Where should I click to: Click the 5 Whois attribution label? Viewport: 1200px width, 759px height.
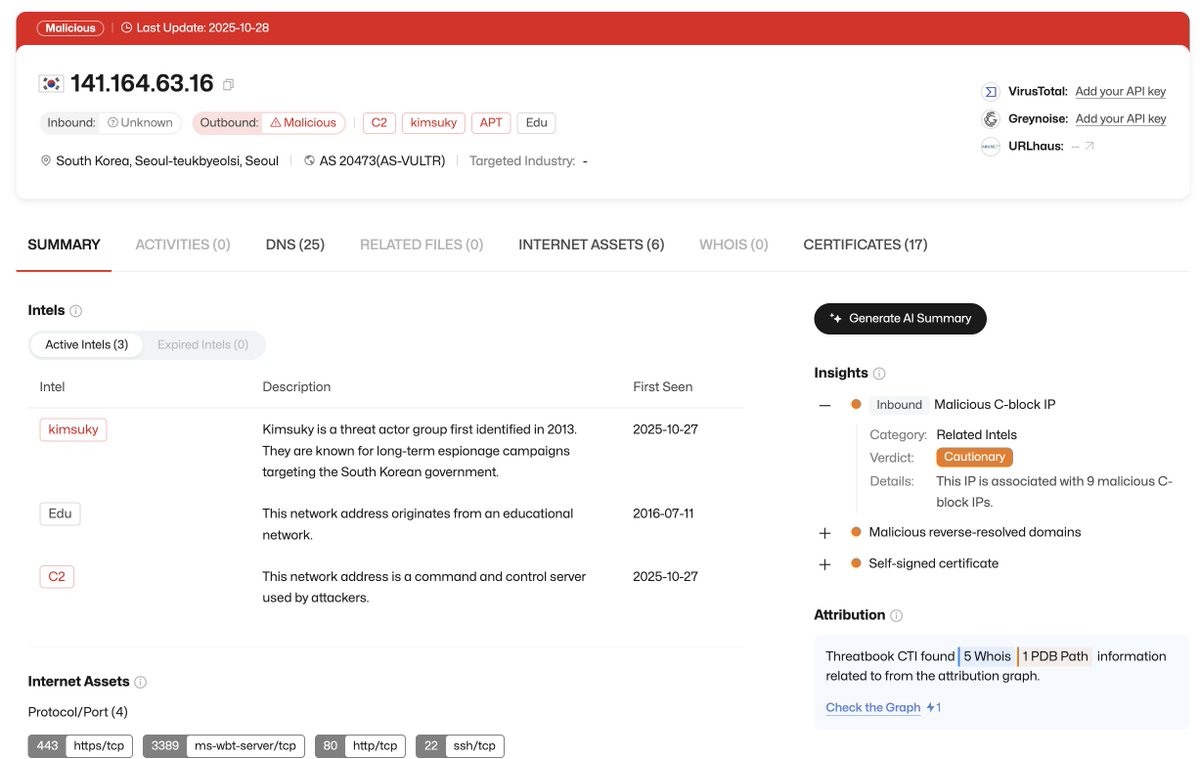tap(986, 657)
